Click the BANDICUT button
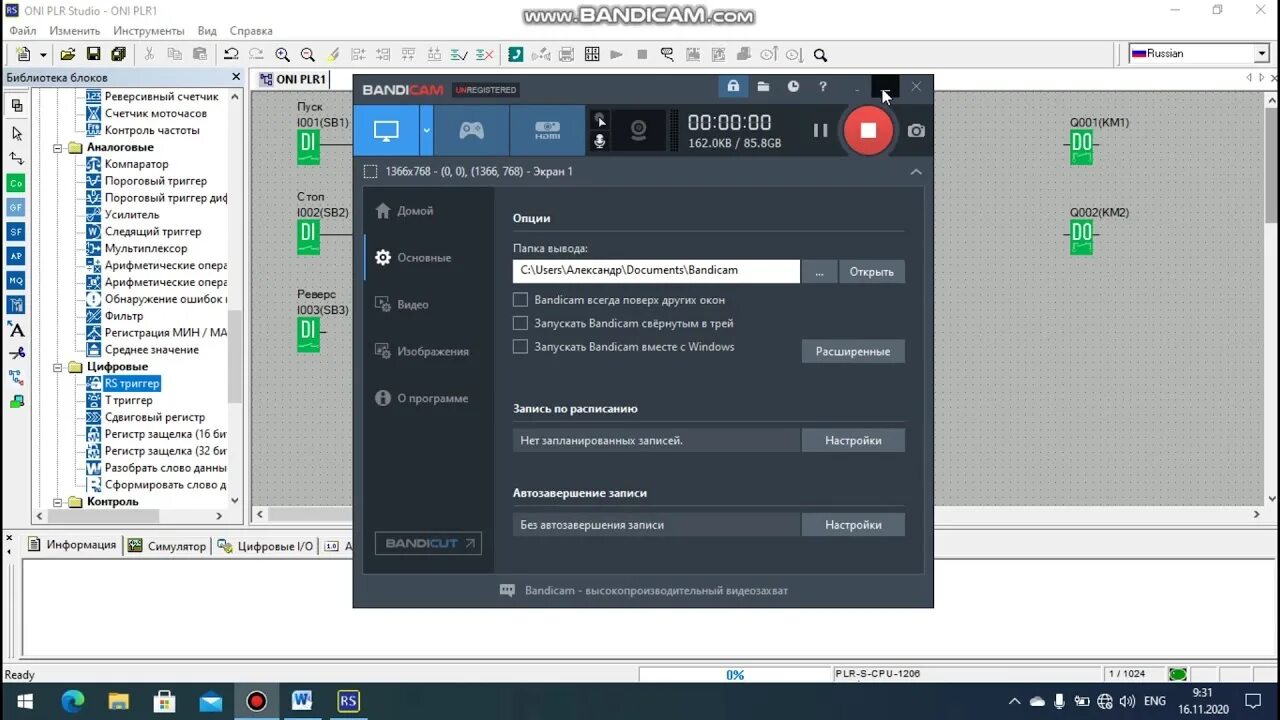Viewport: 1280px width, 720px height. click(428, 543)
